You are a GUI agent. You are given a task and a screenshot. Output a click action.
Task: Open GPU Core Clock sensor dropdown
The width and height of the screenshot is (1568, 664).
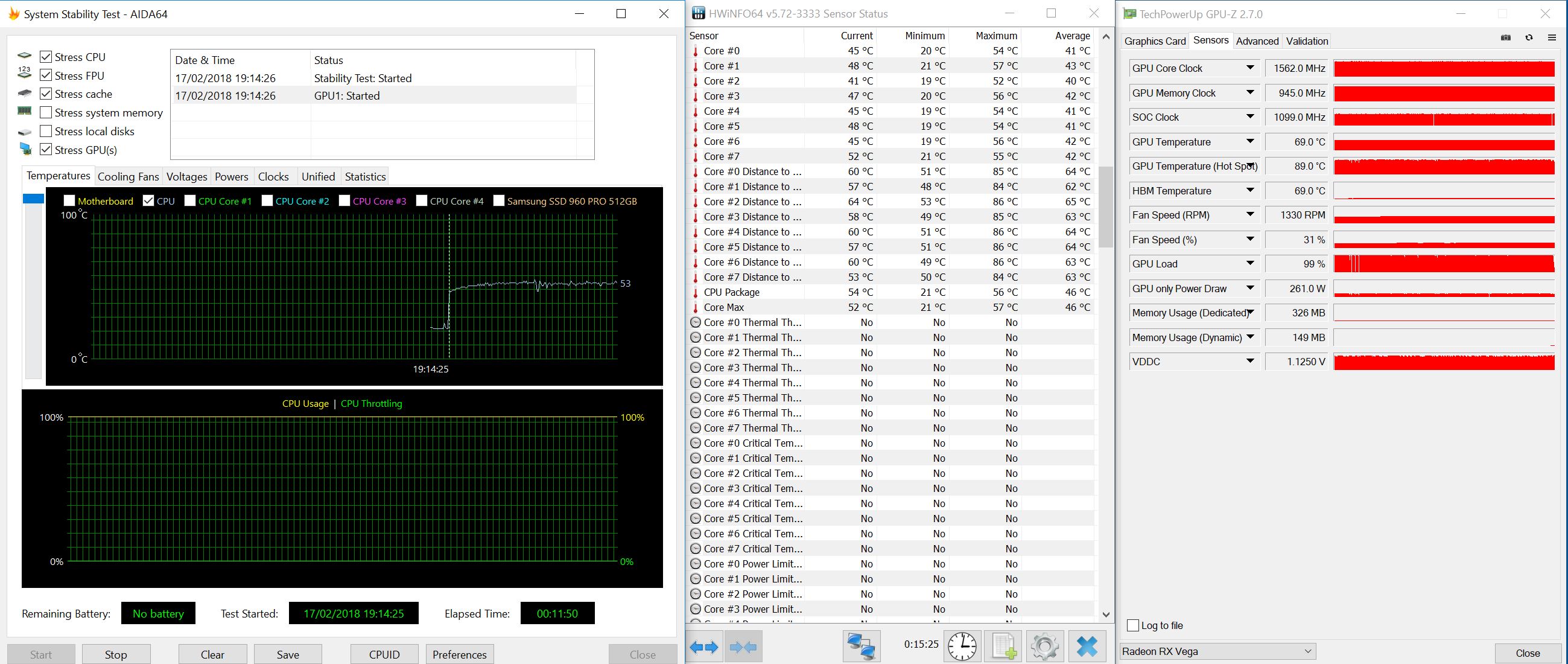[1250, 68]
